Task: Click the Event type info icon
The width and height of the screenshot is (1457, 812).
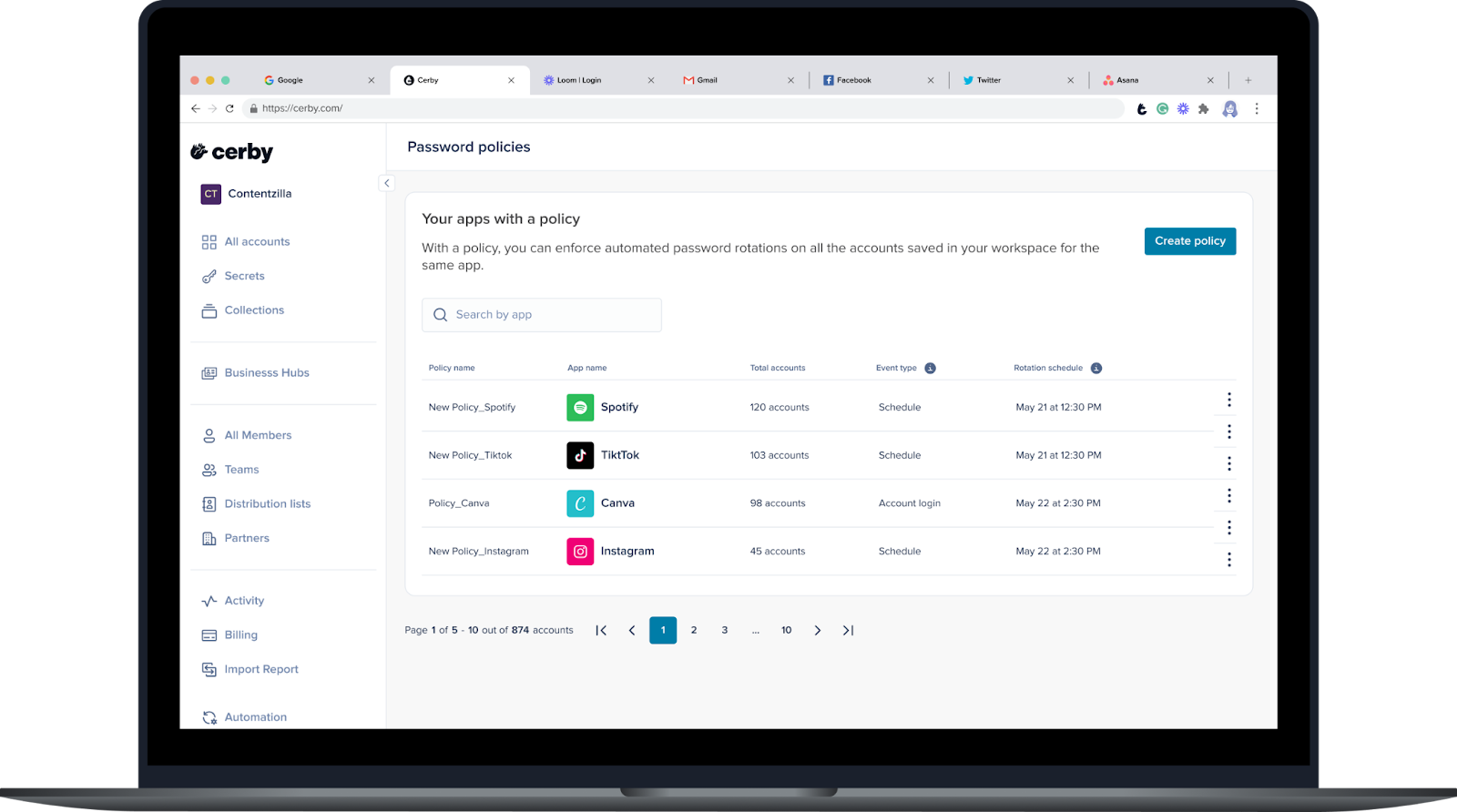Action: [930, 368]
